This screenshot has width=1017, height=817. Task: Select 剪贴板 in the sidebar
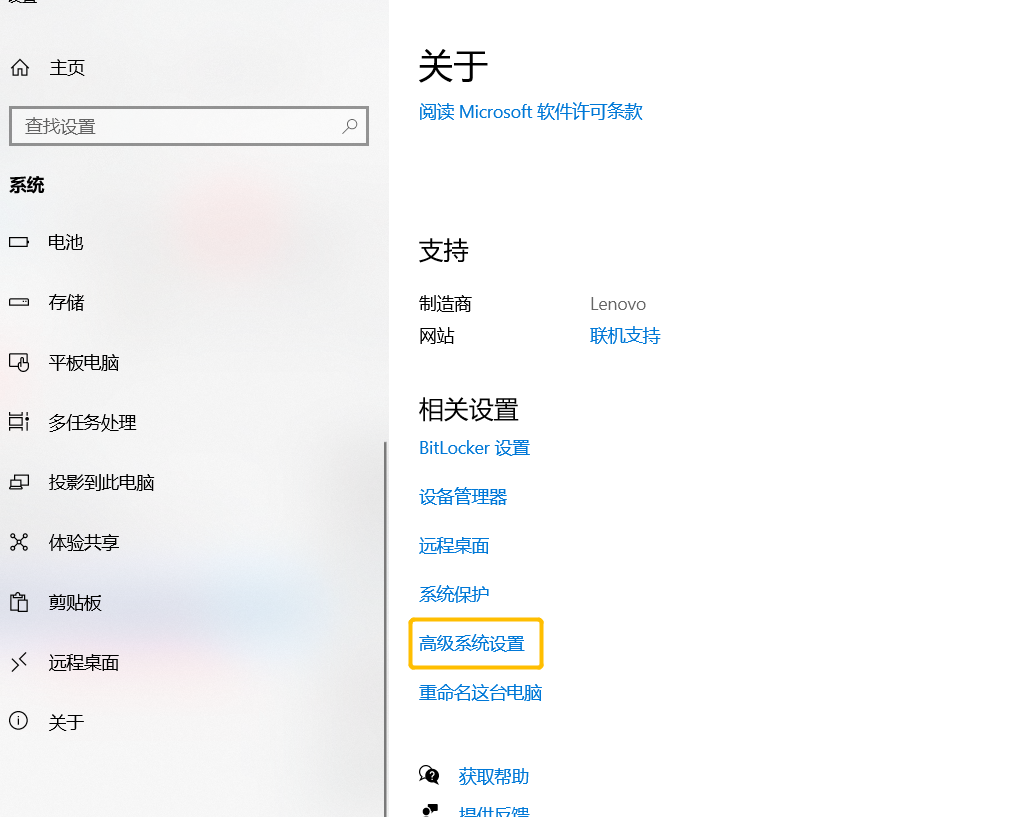[75, 602]
